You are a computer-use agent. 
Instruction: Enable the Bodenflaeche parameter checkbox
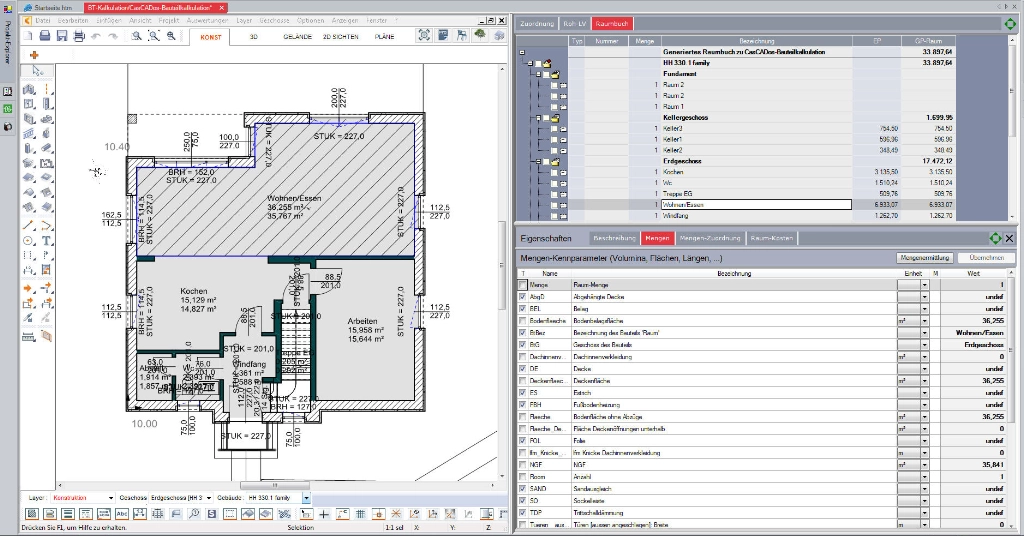click(522, 320)
